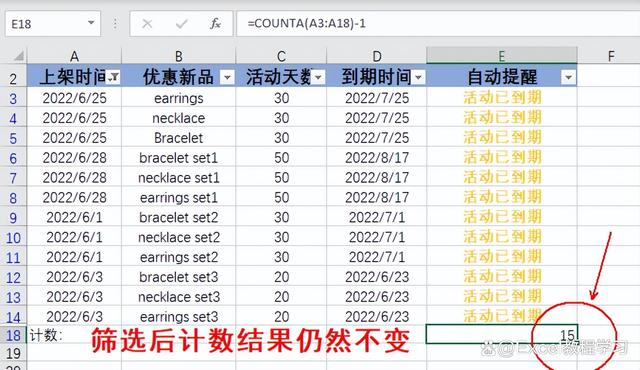Click the cell 'bracelet set3'
The width and height of the screenshot is (640, 370).
coord(178,277)
